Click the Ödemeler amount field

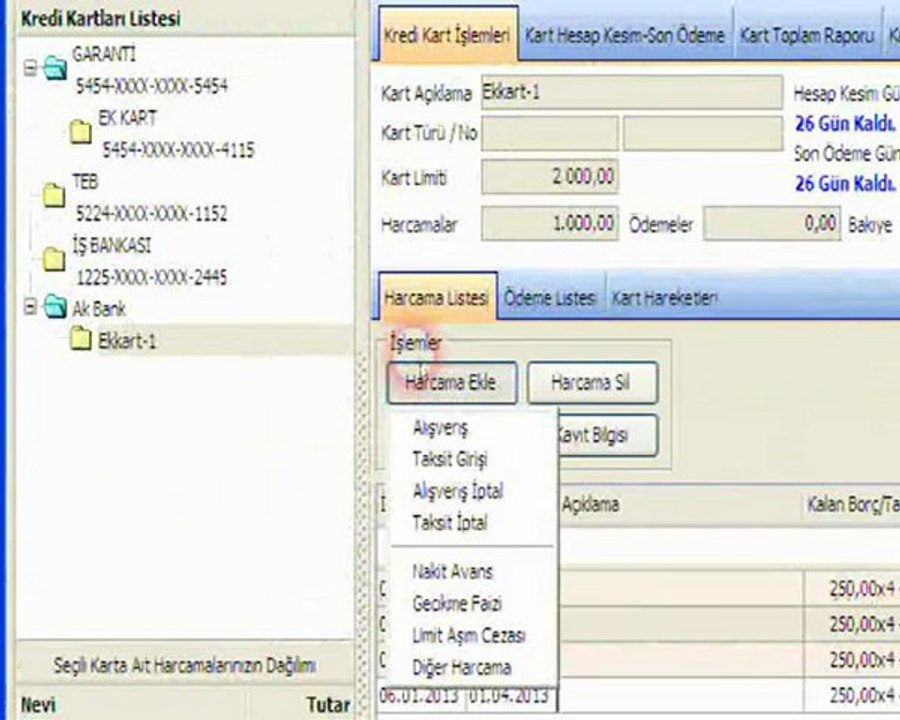click(772, 223)
